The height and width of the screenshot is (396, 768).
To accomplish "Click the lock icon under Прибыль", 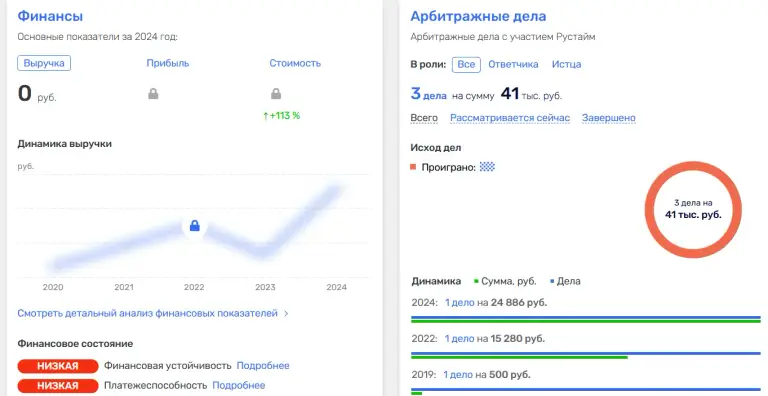I will 153,94.
